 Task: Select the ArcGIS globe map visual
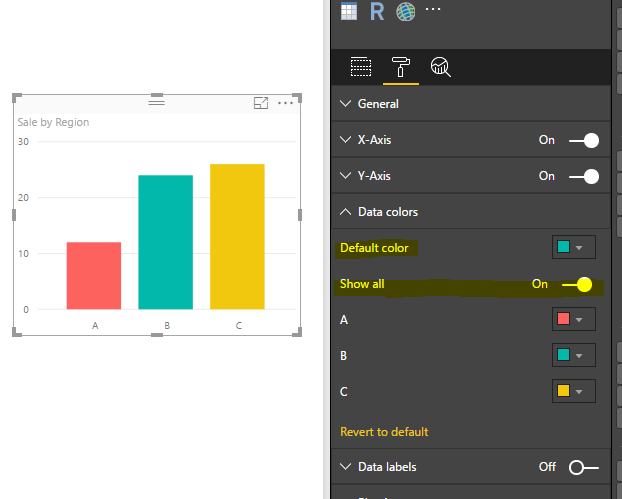tap(405, 11)
